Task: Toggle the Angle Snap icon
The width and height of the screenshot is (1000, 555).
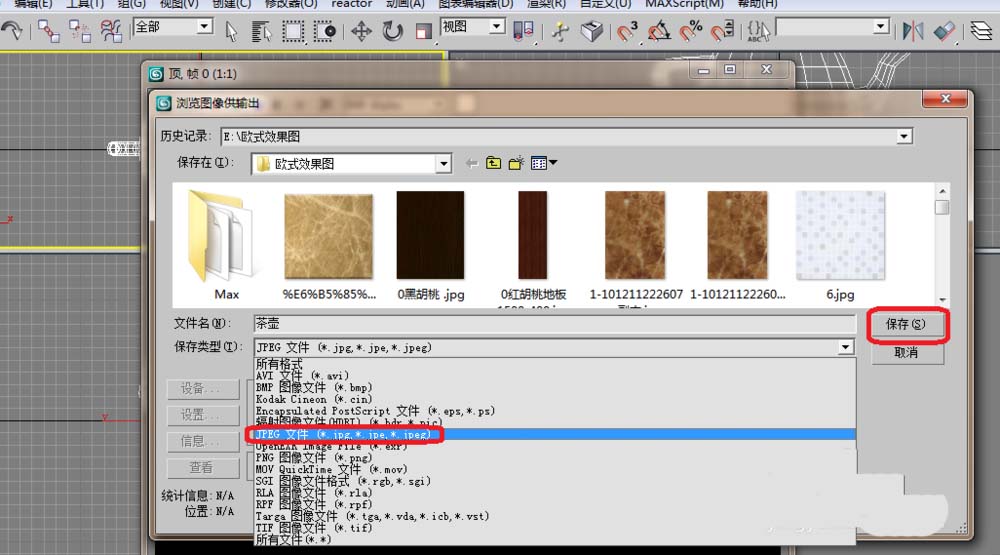Action: pos(658,32)
